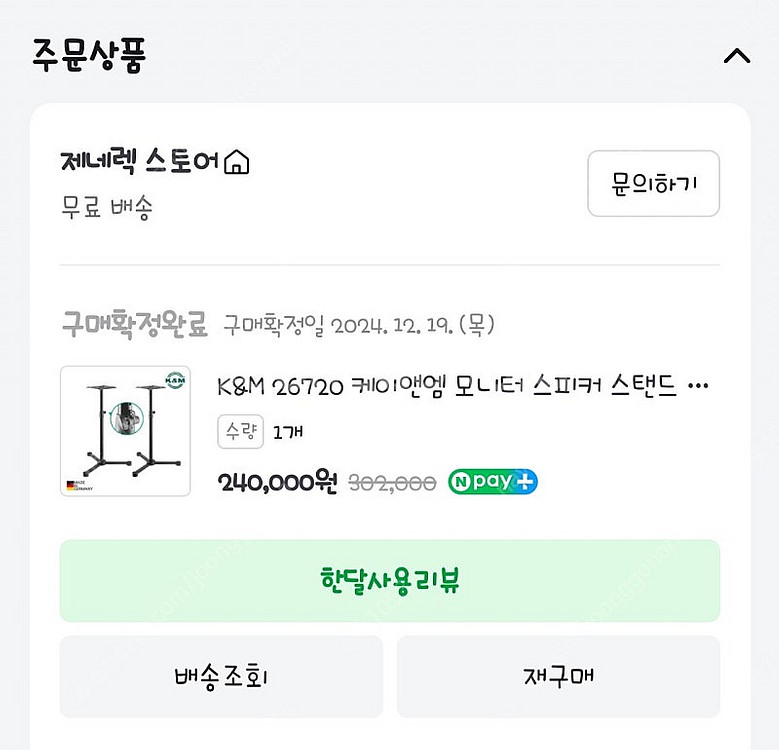This screenshot has width=779, height=750.
Task: Click the Npay plus badge
Action: coord(492,482)
